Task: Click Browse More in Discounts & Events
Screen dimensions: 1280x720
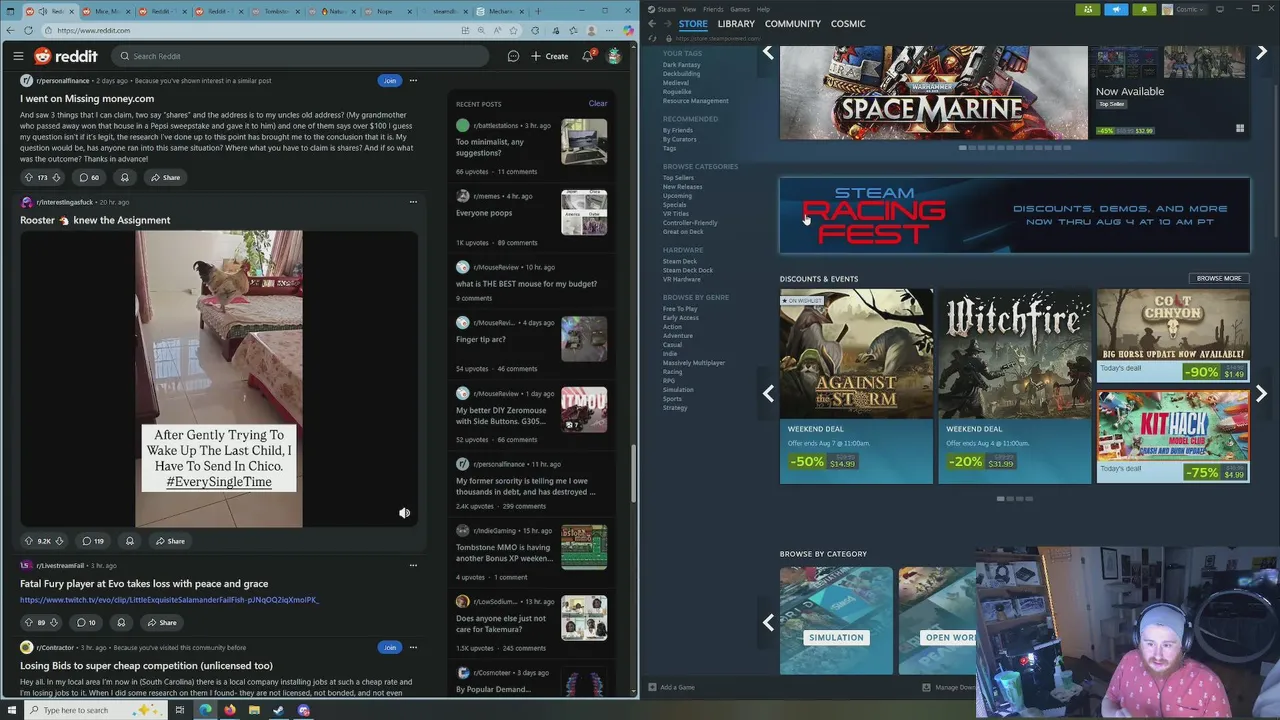Action: coord(1218,278)
